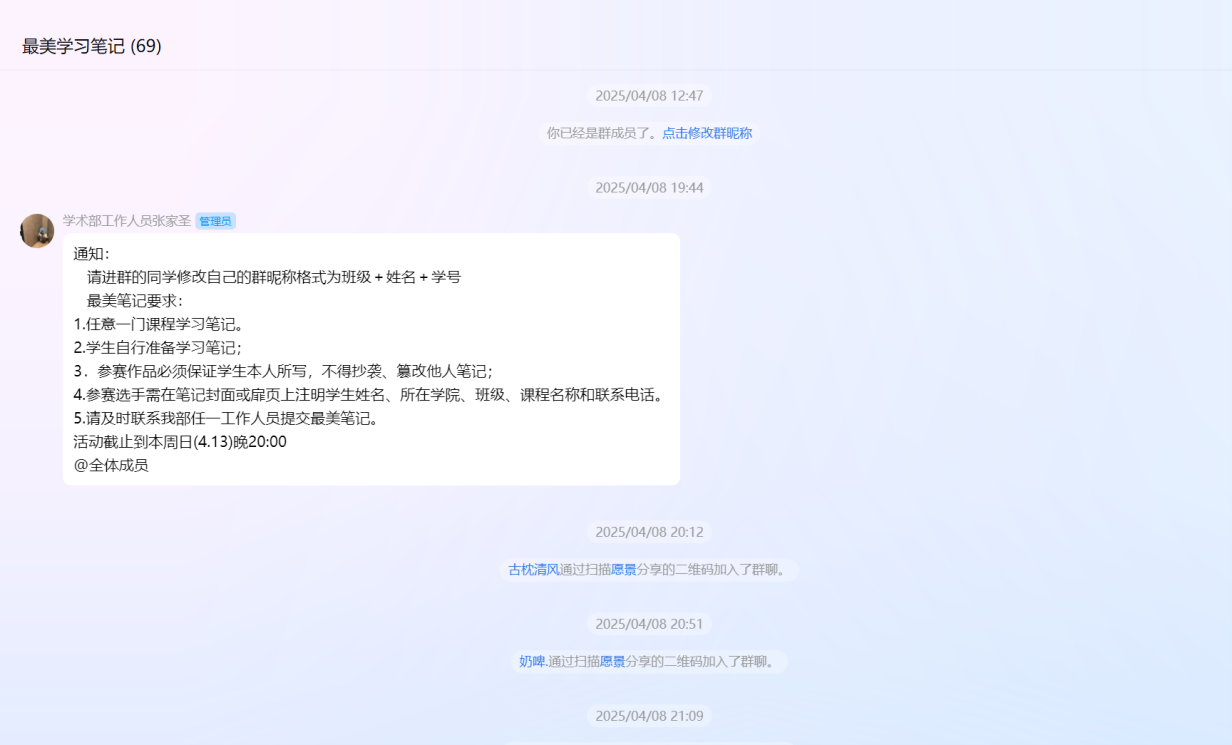Click rule 1 任意一门课程学习笔记

point(159,324)
